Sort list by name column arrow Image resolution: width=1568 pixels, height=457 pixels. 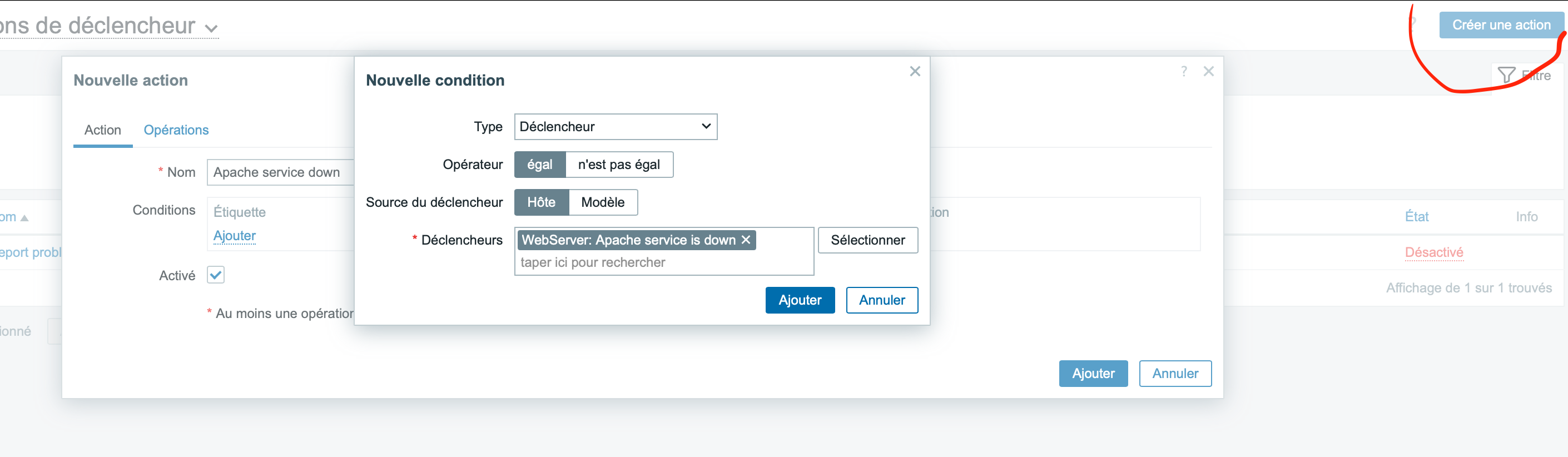point(24,218)
